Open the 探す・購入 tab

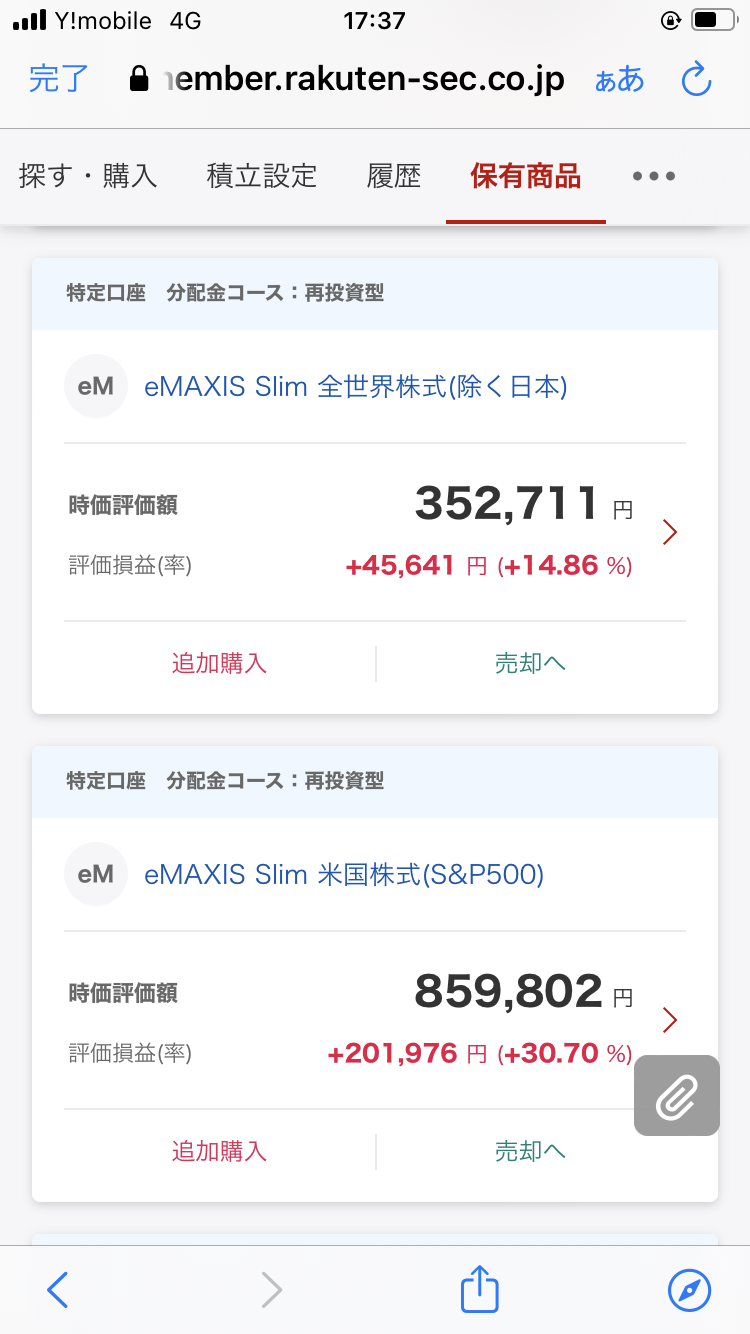pyautogui.click(x=88, y=177)
